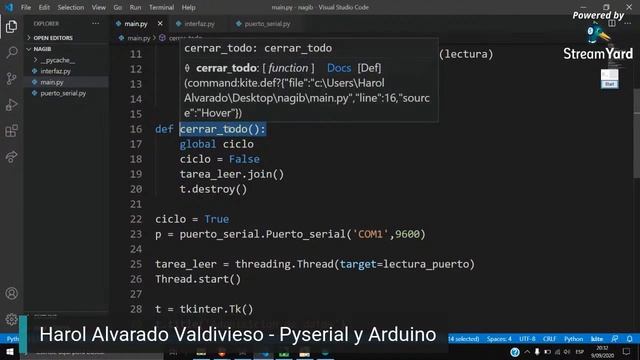Screen dimensions: 640x360
Task: Click the taskbar clock and date
Action: coord(602,352)
